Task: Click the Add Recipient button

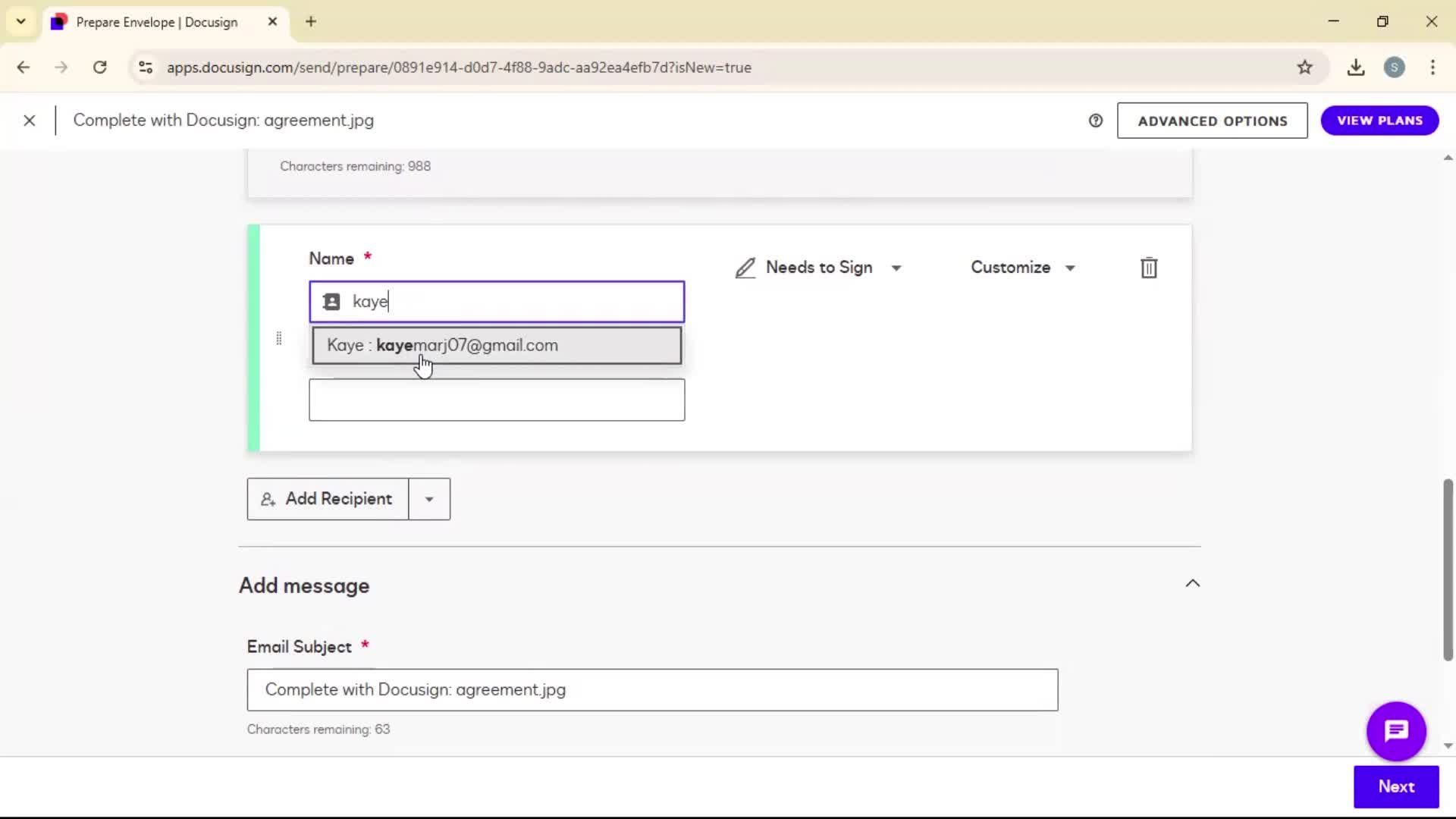Action: [x=328, y=499]
